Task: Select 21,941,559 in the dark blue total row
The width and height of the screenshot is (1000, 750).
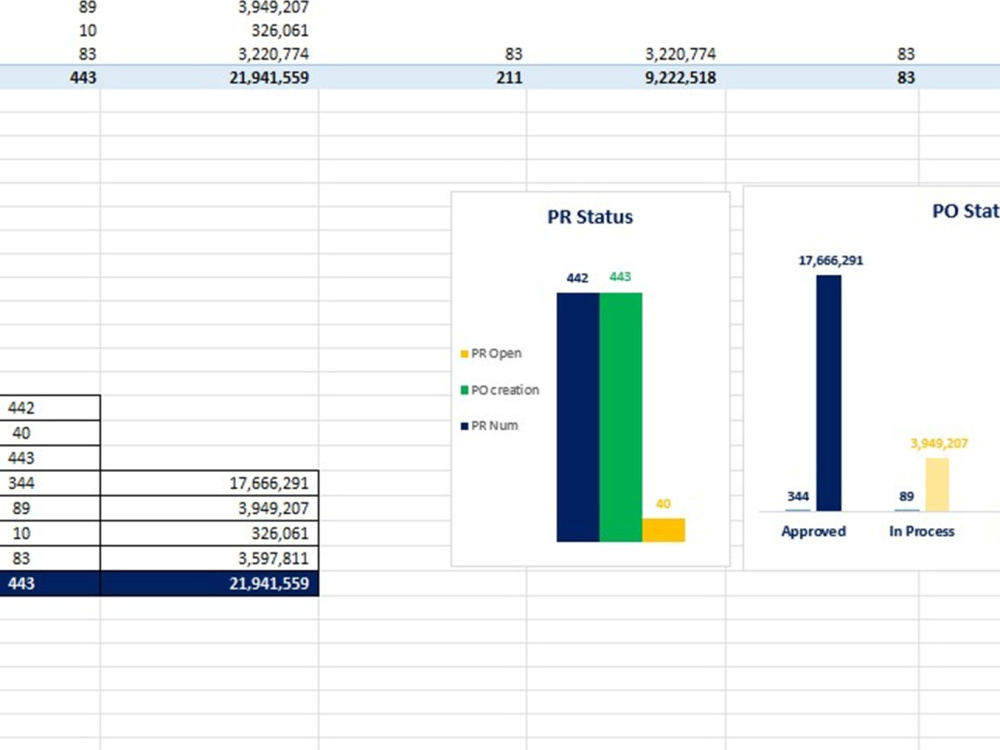Action: click(x=209, y=584)
